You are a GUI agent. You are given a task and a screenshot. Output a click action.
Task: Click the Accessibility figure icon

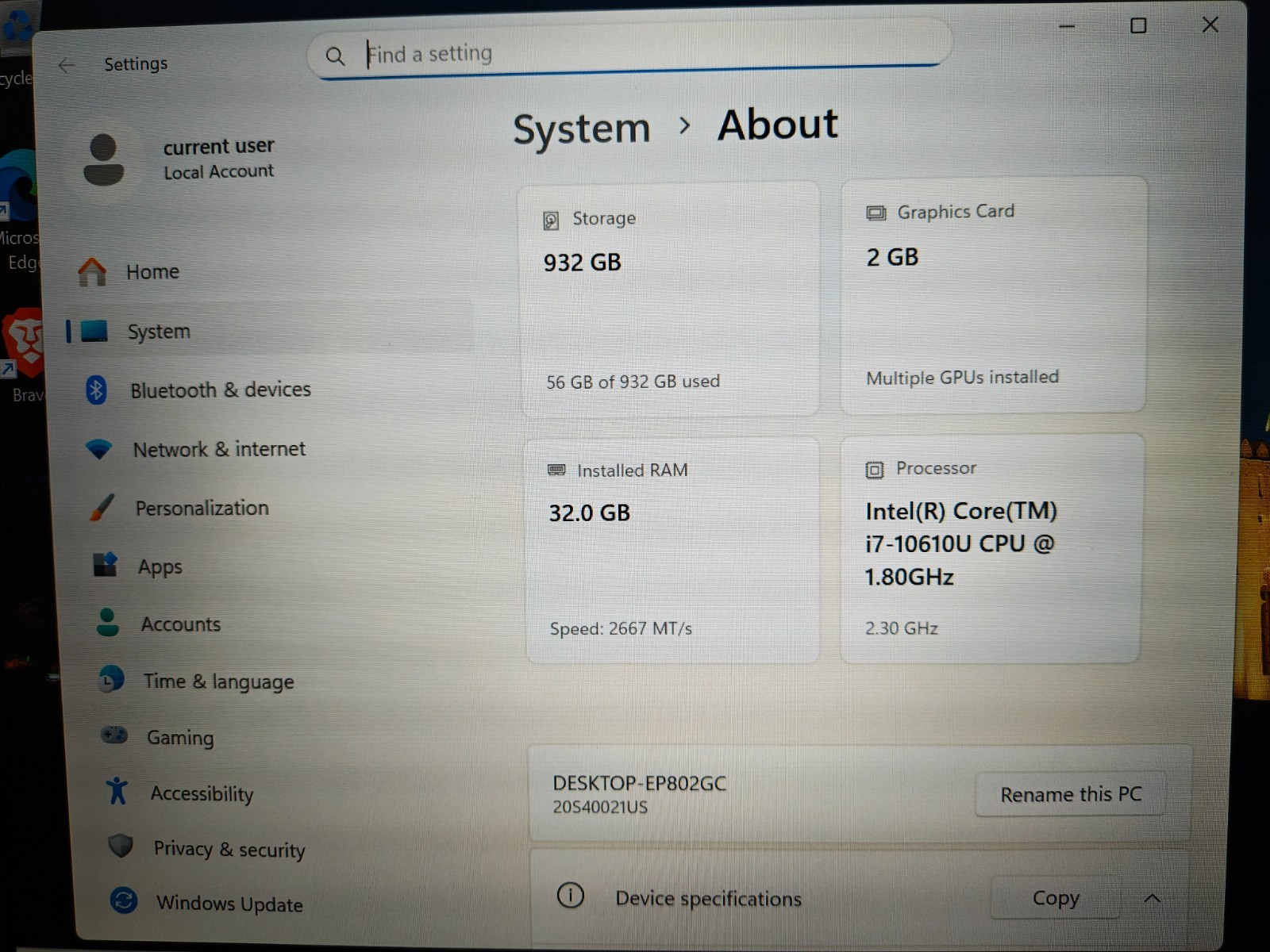[117, 790]
